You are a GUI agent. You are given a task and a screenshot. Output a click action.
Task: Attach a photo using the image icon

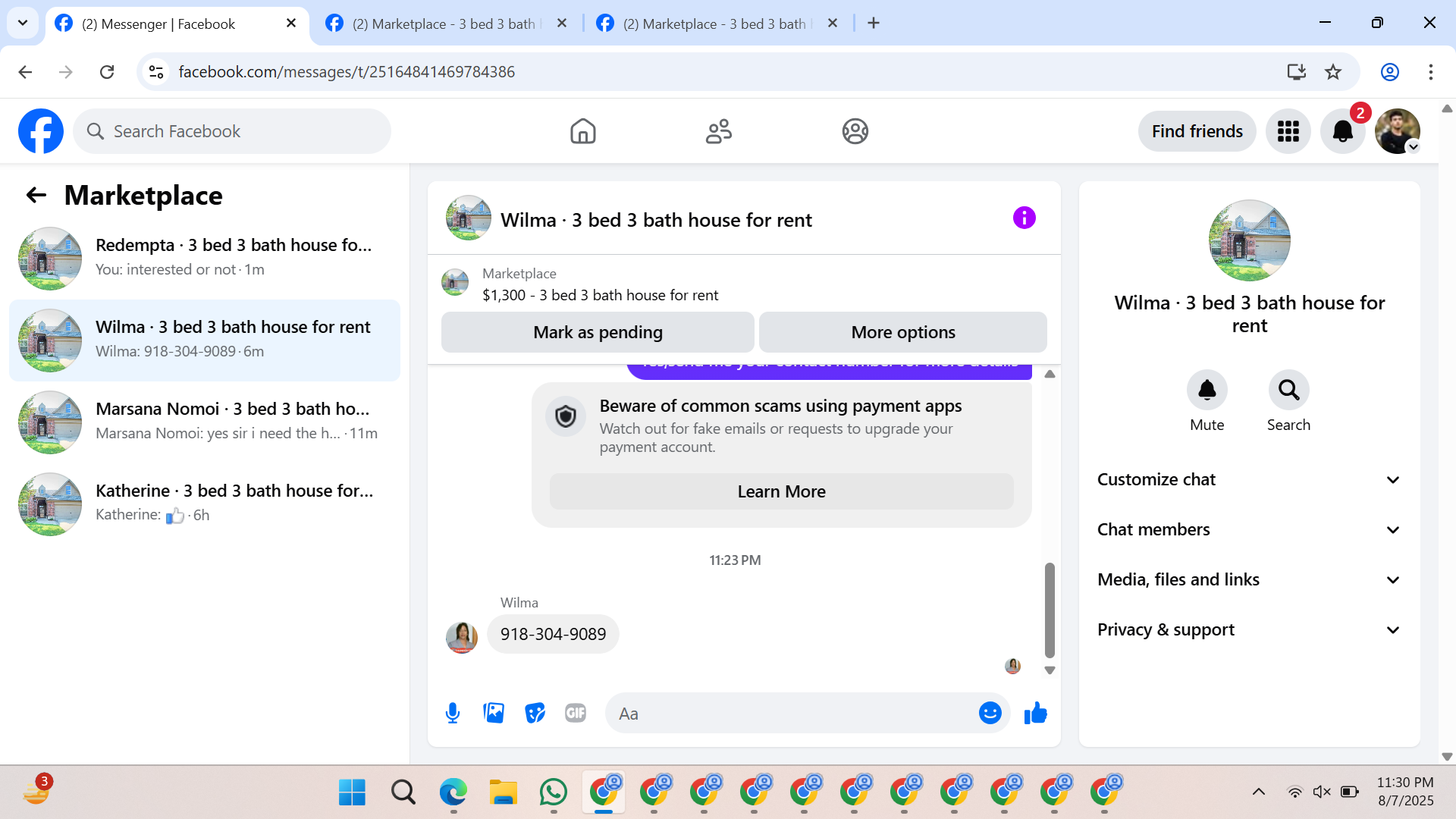click(x=494, y=713)
